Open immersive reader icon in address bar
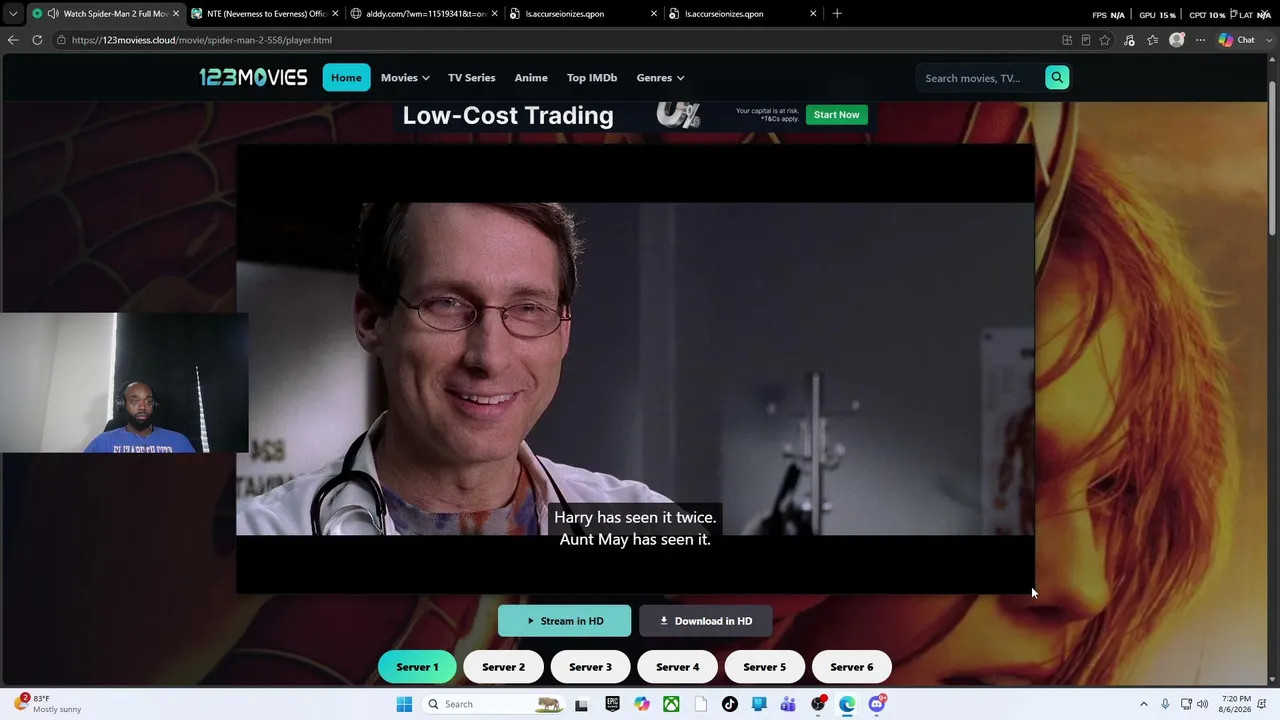 [1086, 40]
